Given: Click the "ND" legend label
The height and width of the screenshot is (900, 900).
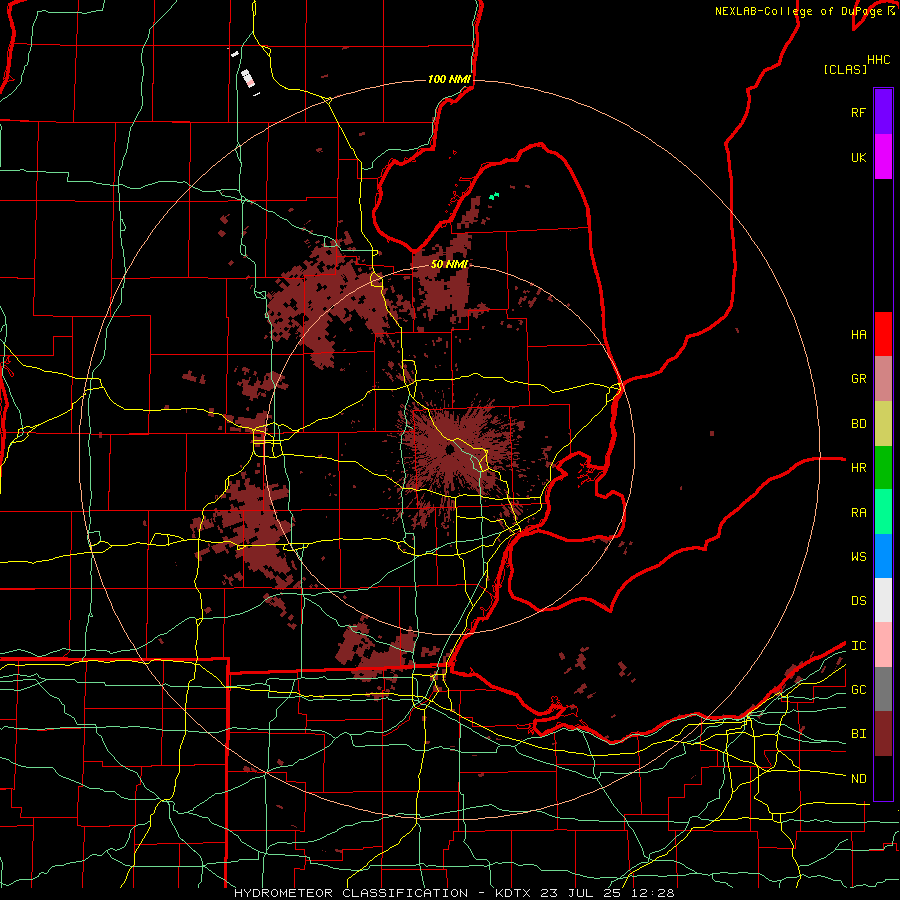Looking at the screenshot, I should pos(858,779).
